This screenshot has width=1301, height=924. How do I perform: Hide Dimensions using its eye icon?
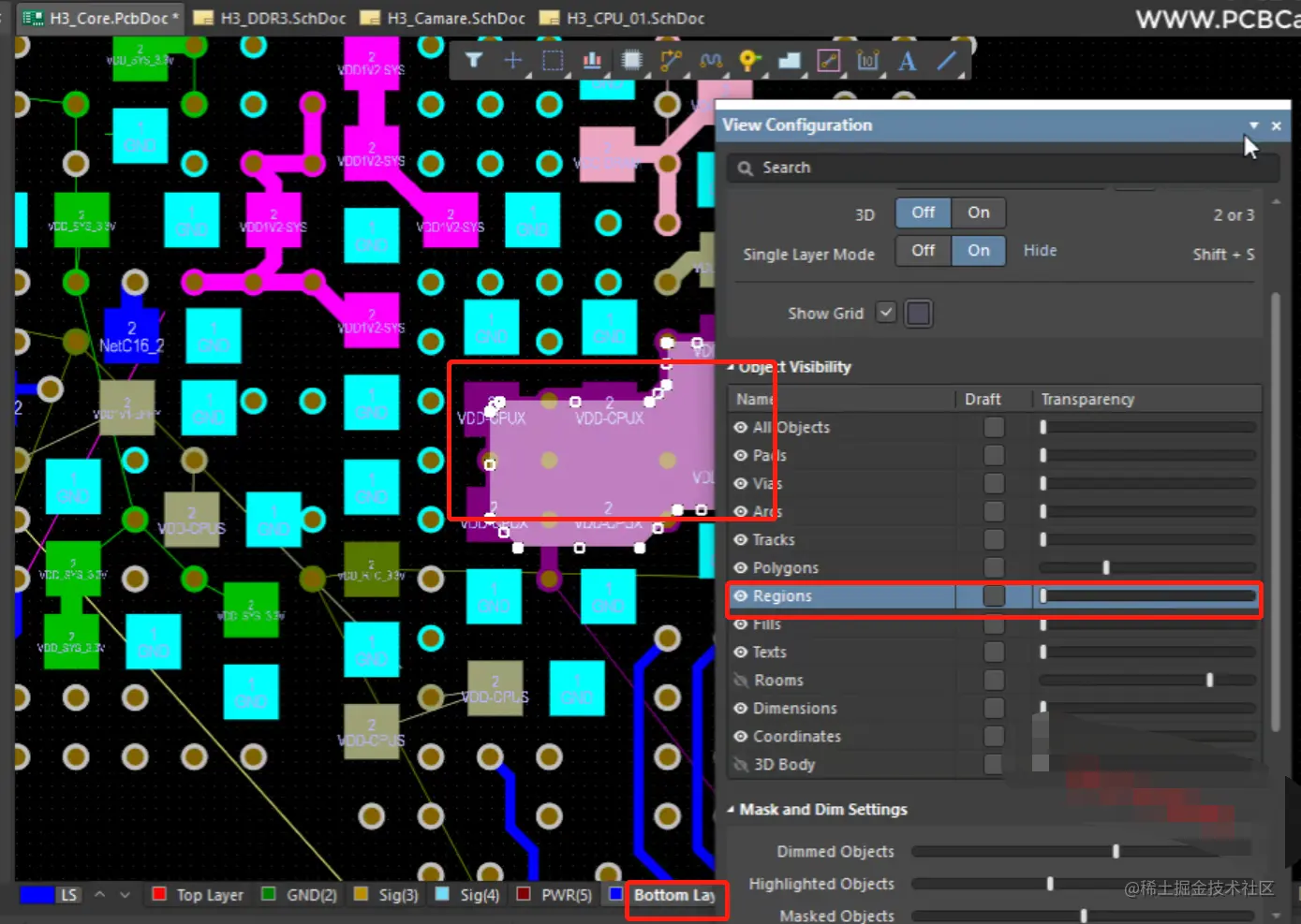(741, 708)
